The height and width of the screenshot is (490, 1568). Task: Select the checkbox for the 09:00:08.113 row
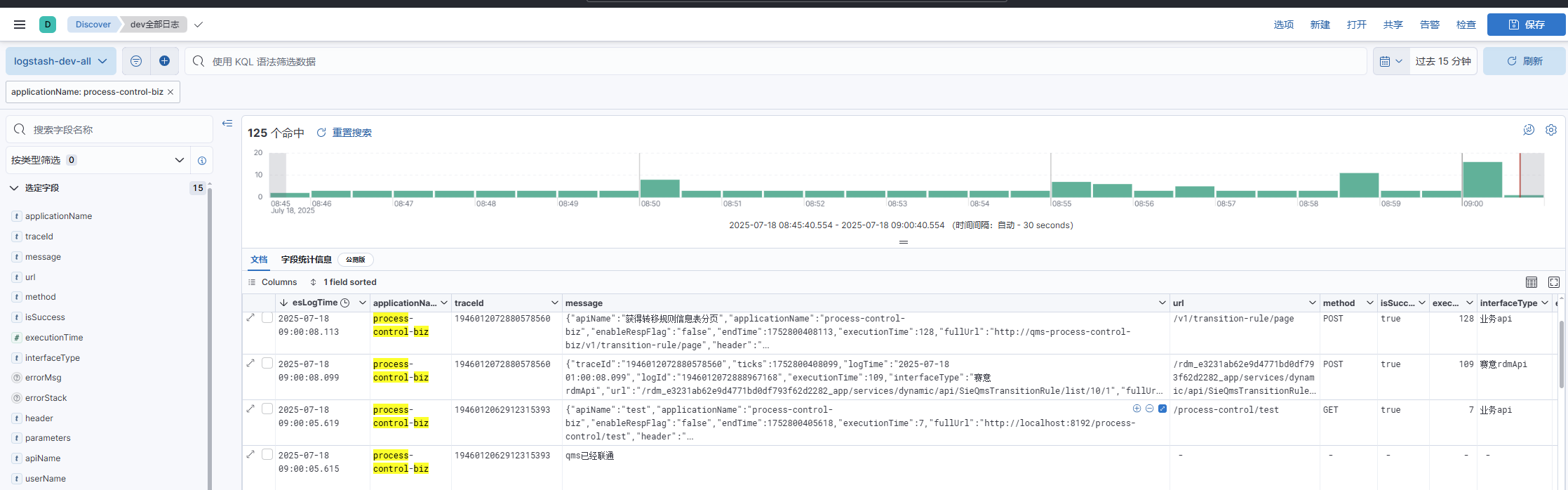click(x=267, y=318)
